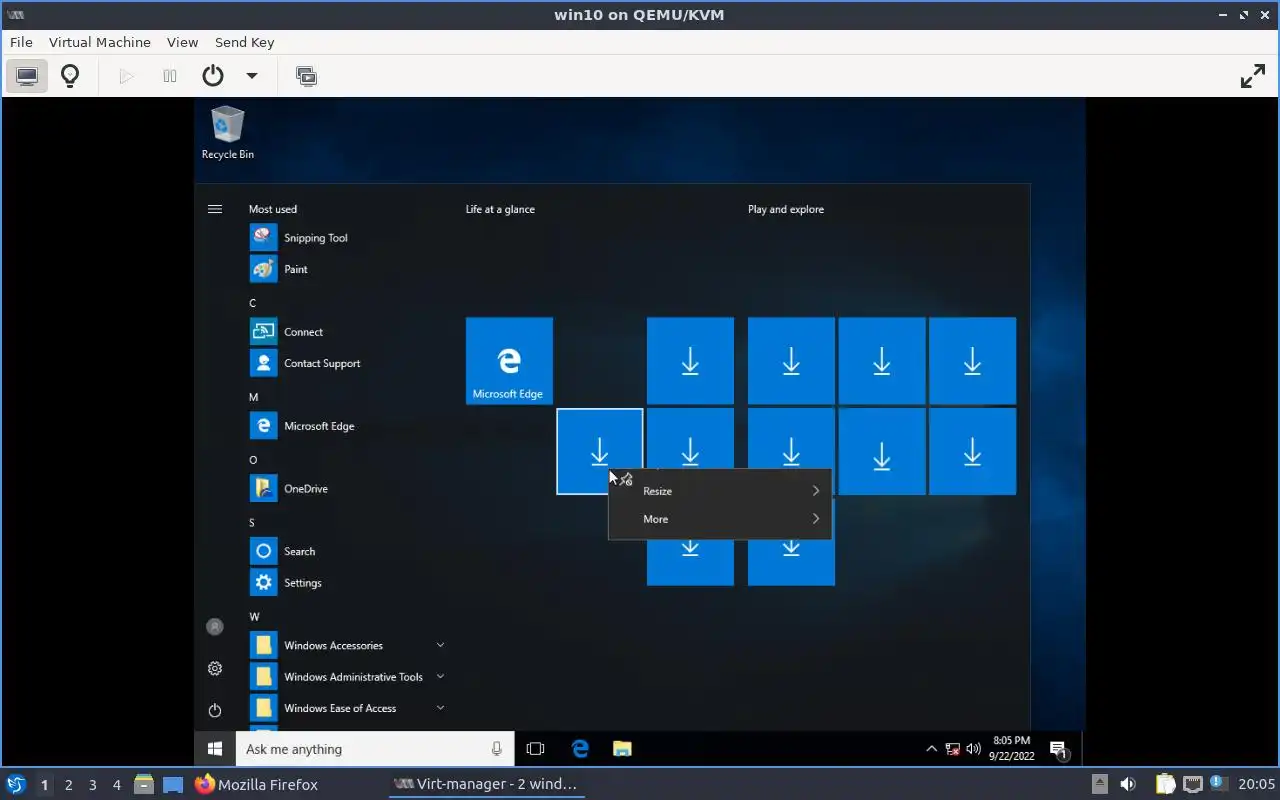Viewport: 1280px width, 800px height.
Task: Click the Life at a glance group title
Action: pos(500,209)
